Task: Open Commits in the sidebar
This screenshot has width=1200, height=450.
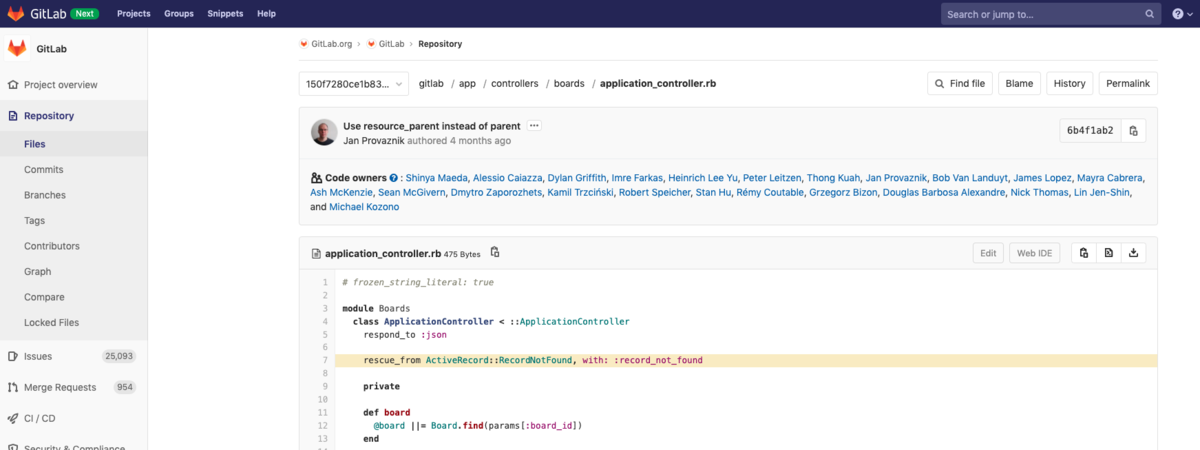Action: coord(44,170)
